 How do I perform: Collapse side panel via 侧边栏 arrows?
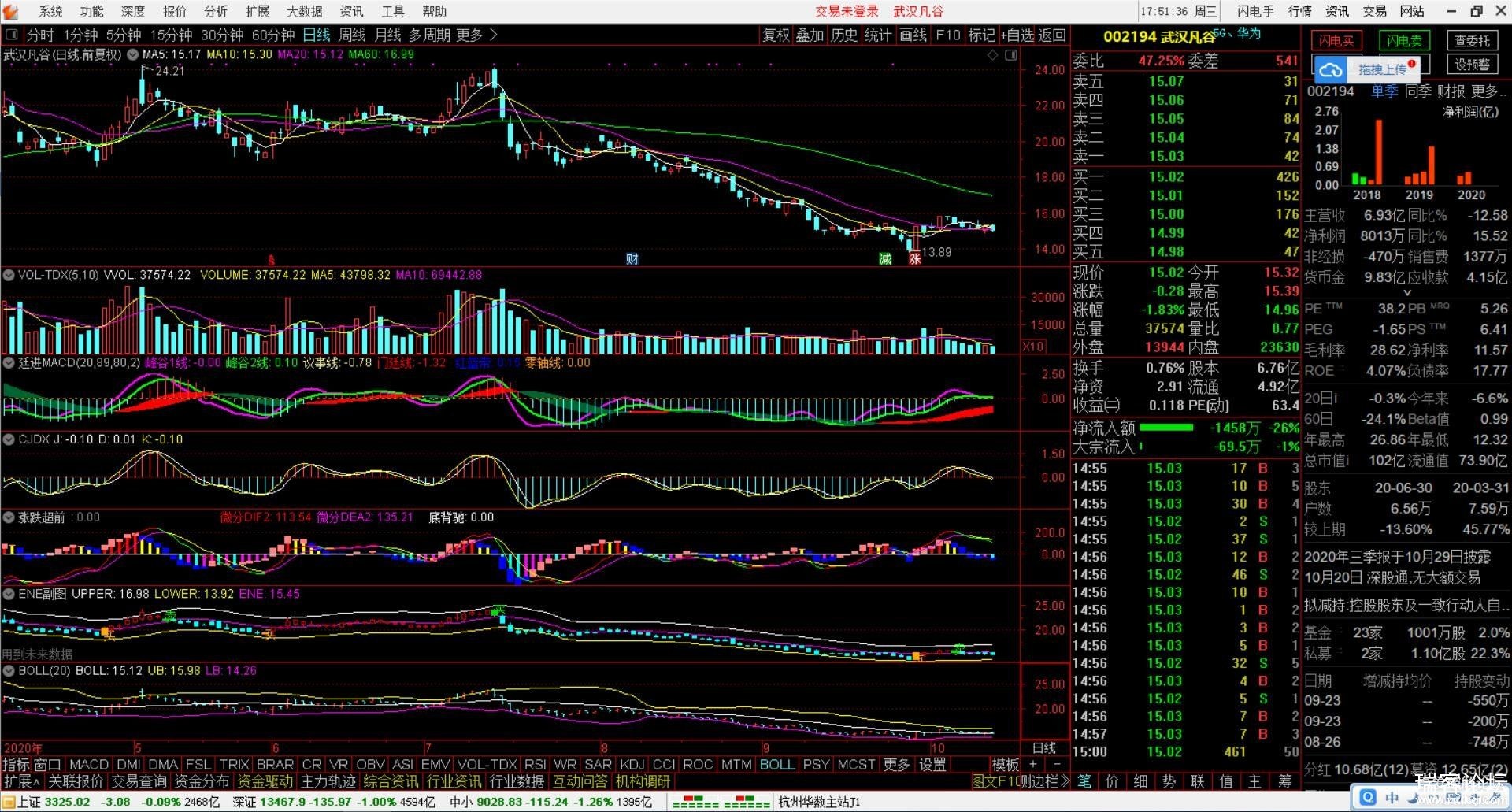1044,781
